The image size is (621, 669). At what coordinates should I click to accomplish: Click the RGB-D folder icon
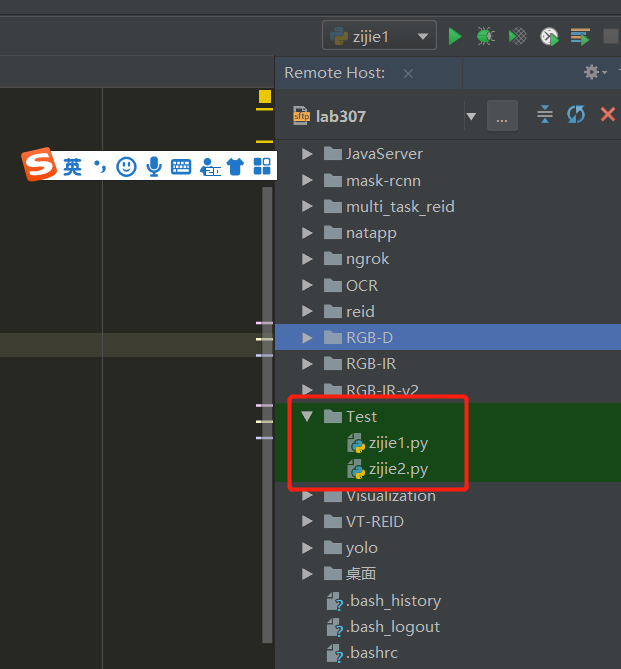[x=333, y=337]
